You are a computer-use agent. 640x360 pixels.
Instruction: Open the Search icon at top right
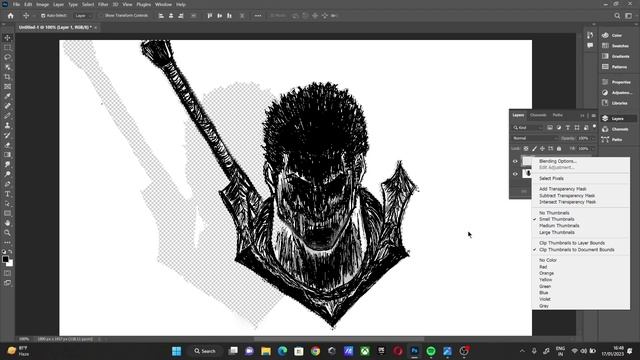point(617,16)
